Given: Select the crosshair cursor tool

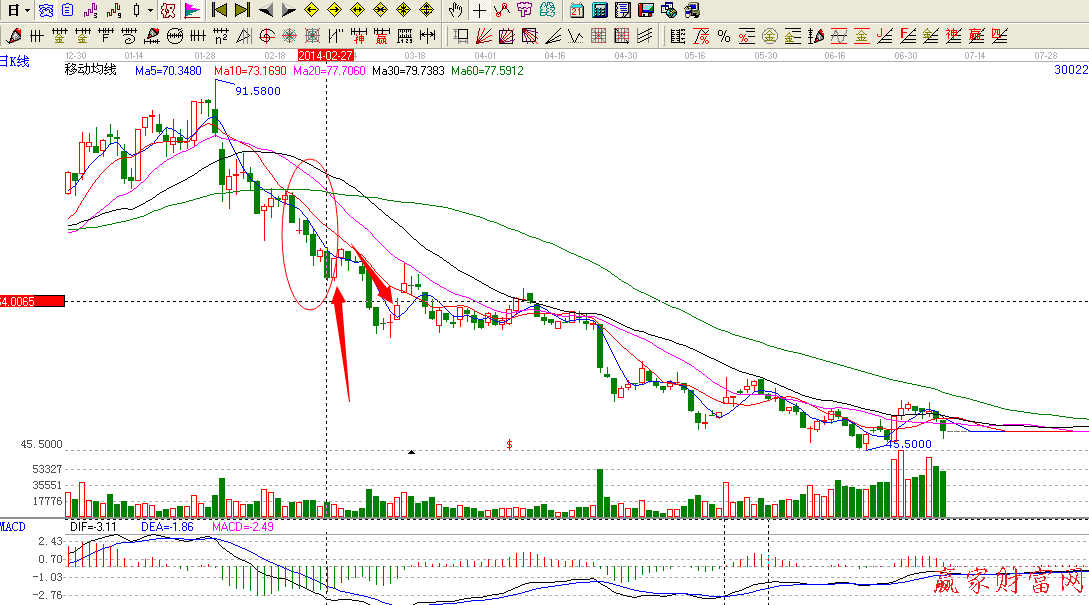Looking at the screenshot, I should click(480, 11).
